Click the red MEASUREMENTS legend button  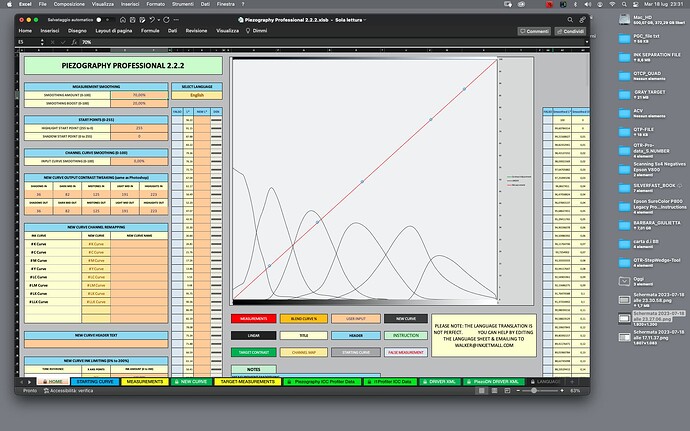pos(253,319)
